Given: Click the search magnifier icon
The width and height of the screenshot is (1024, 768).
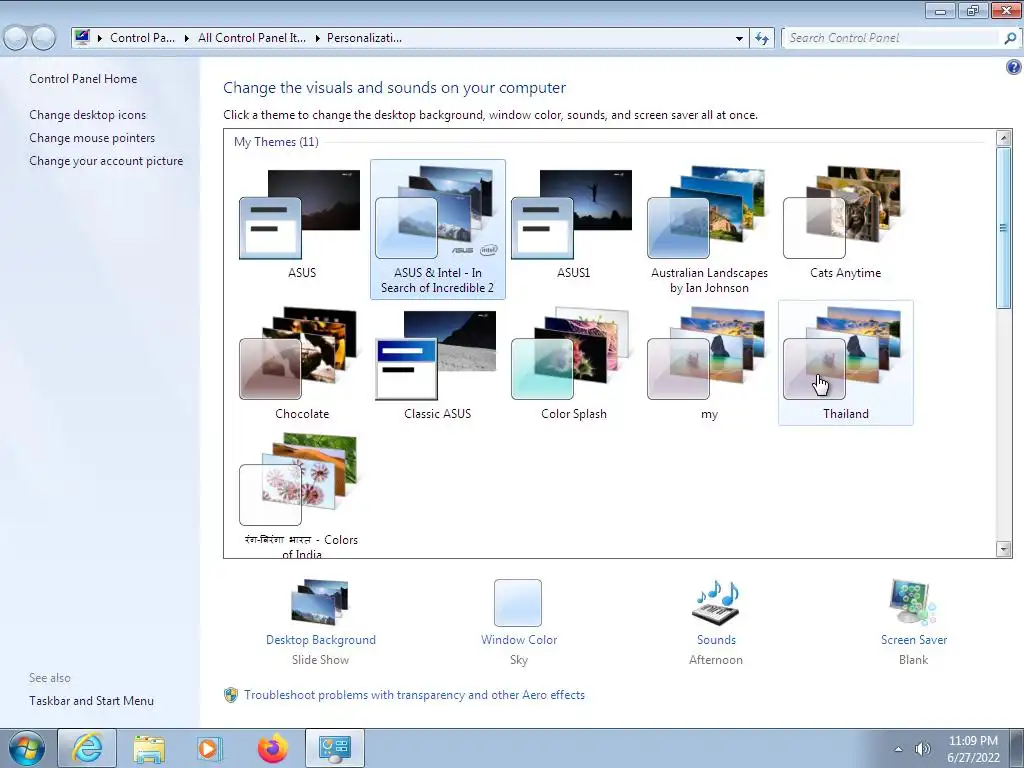Looking at the screenshot, I should coord(1010,38).
